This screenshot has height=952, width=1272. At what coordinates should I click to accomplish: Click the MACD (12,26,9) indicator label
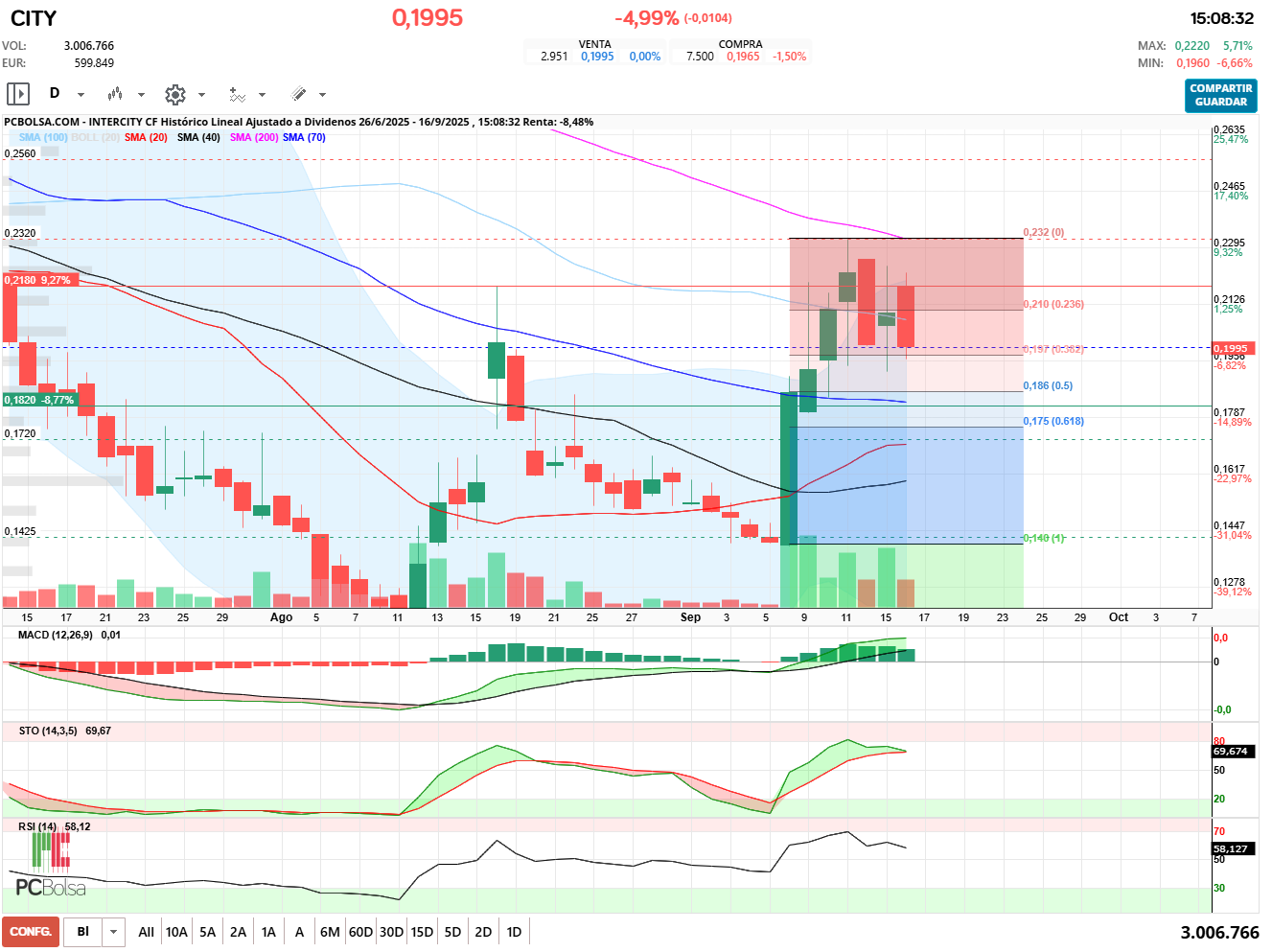(56, 635)
